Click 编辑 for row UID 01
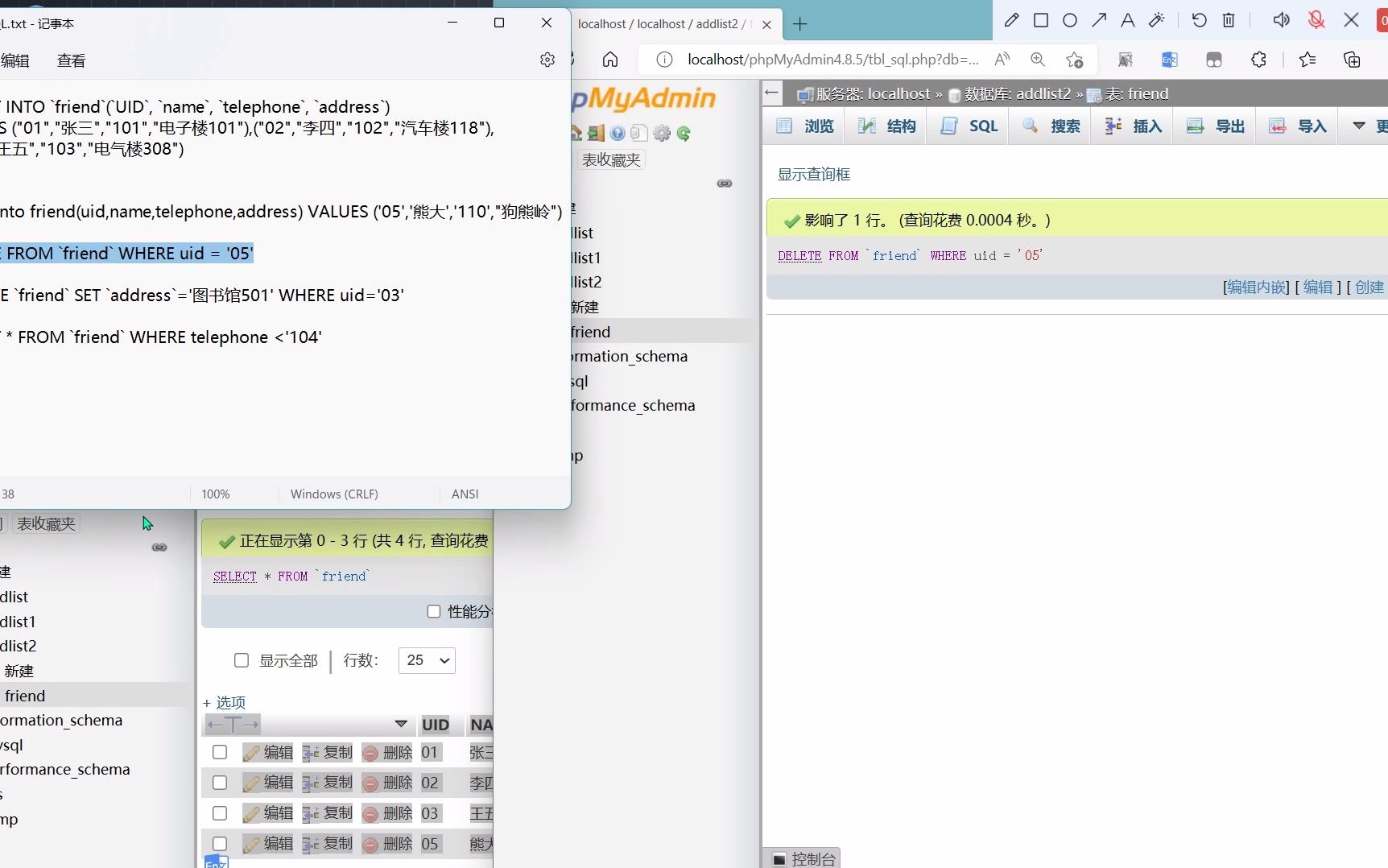The image size is (1388, 868). tap(269, 752)
